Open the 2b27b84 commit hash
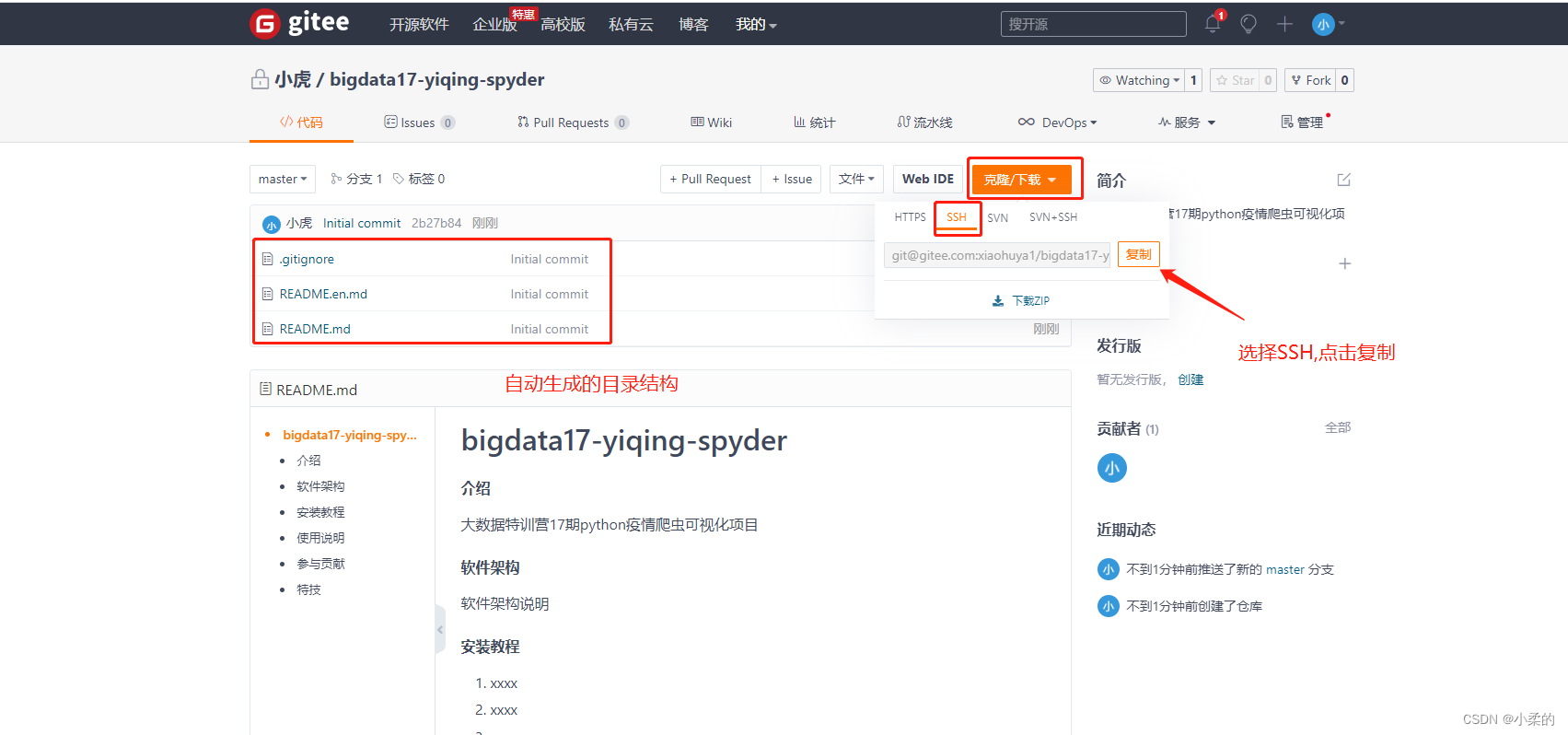Image resolution: width=1568 pixels, height=735 pixels. pyautogui.click(x=436, y=223)
